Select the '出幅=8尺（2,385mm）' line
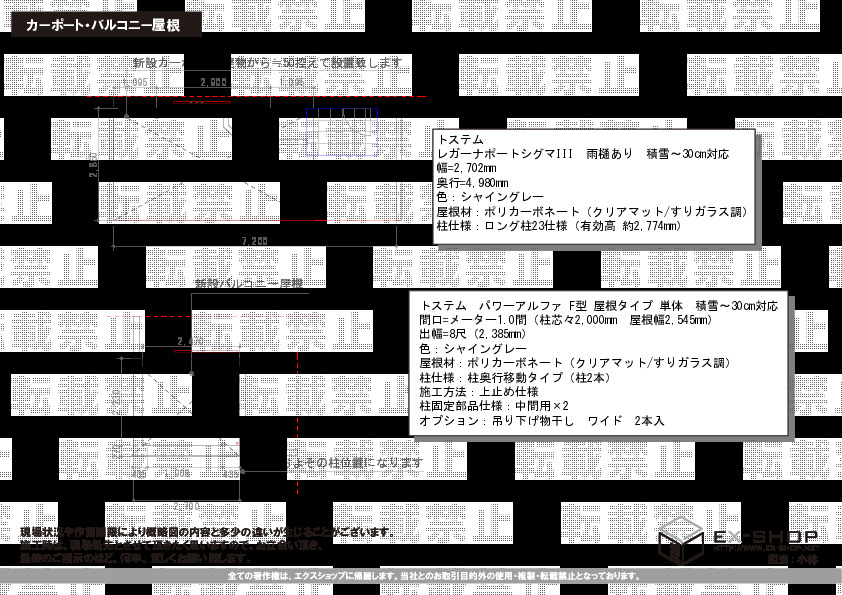The width and height of the screenshot is (842, 595). (473, 334)
